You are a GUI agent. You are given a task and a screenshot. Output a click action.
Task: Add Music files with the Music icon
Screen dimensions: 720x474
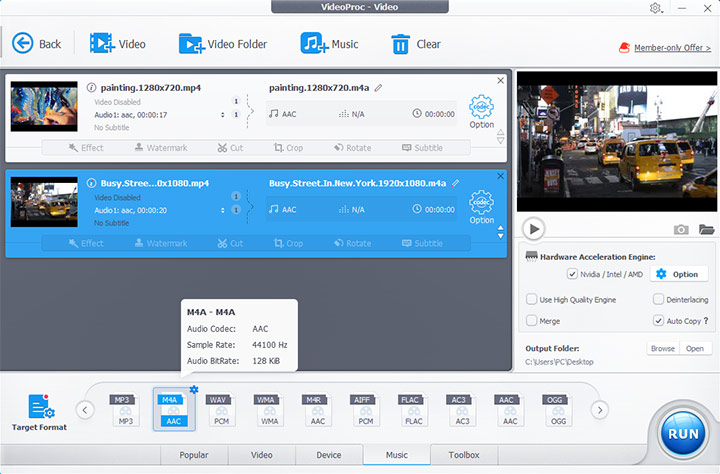(x=314, y=43)
